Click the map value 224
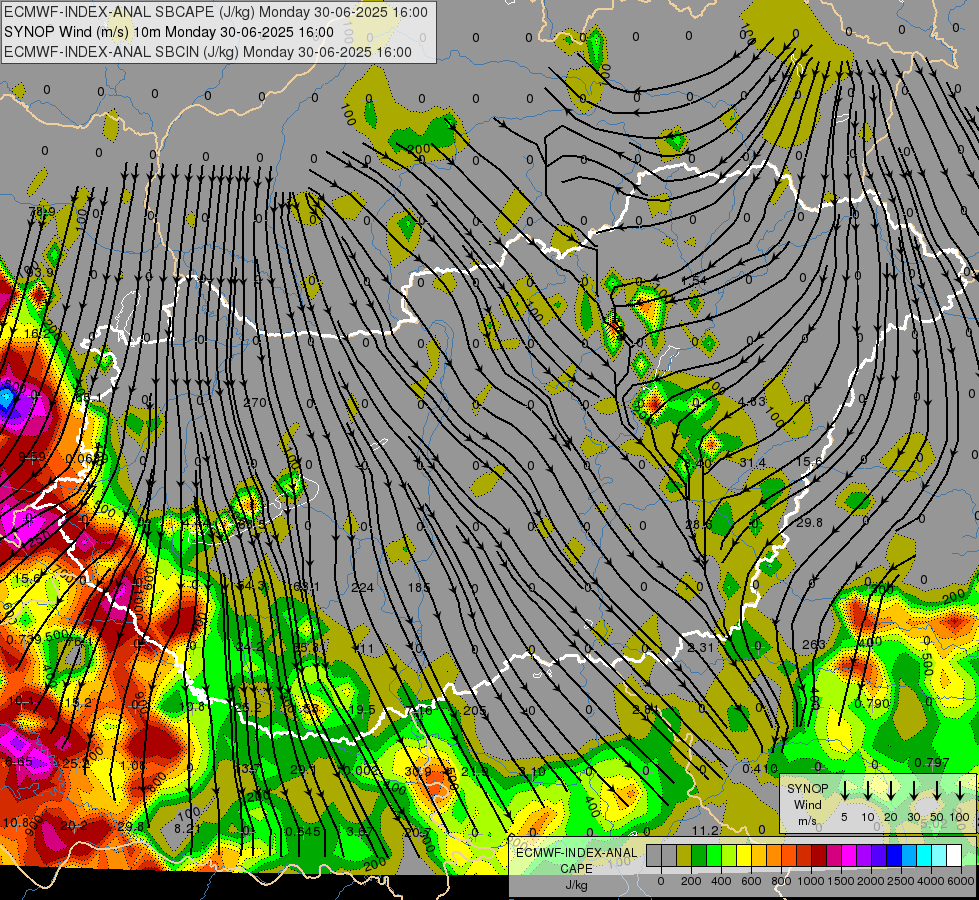The width and height of the screenshot is (979, 900). pos(362,587)
